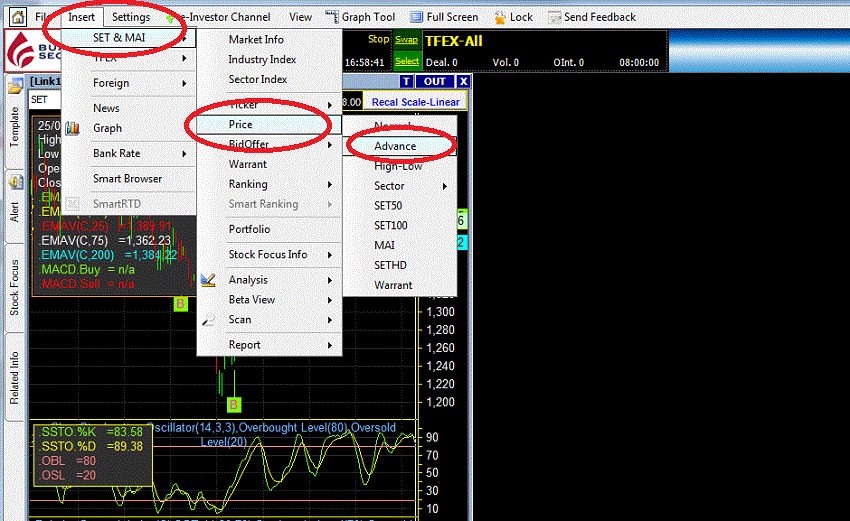850x521 pixels.
Task: Expand Scan submenu
Action: (269, 320)
